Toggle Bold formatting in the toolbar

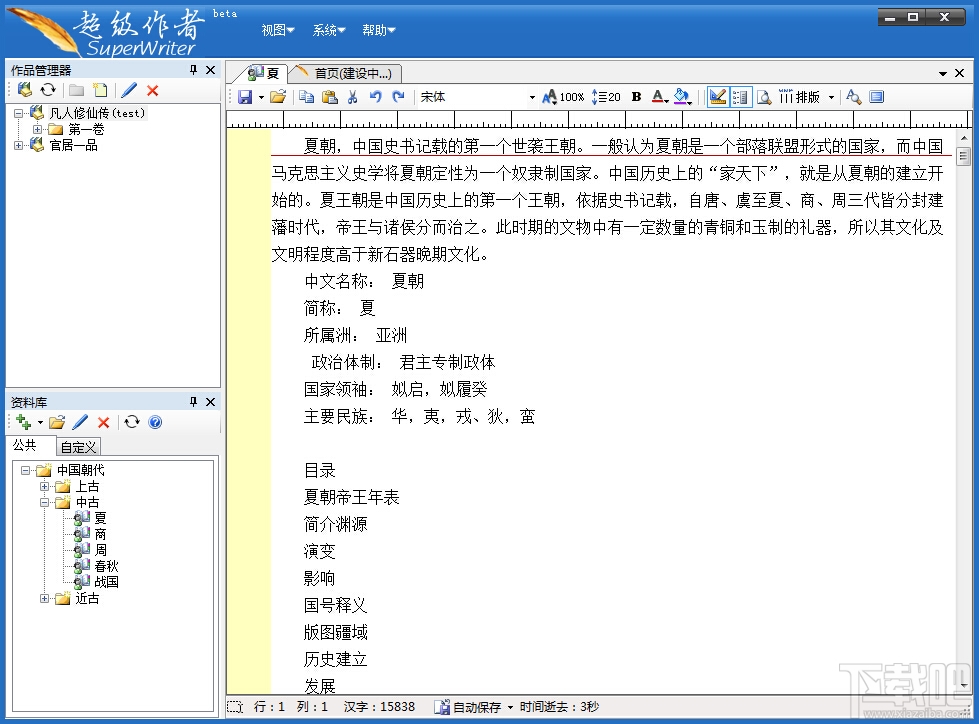(635, 96)
